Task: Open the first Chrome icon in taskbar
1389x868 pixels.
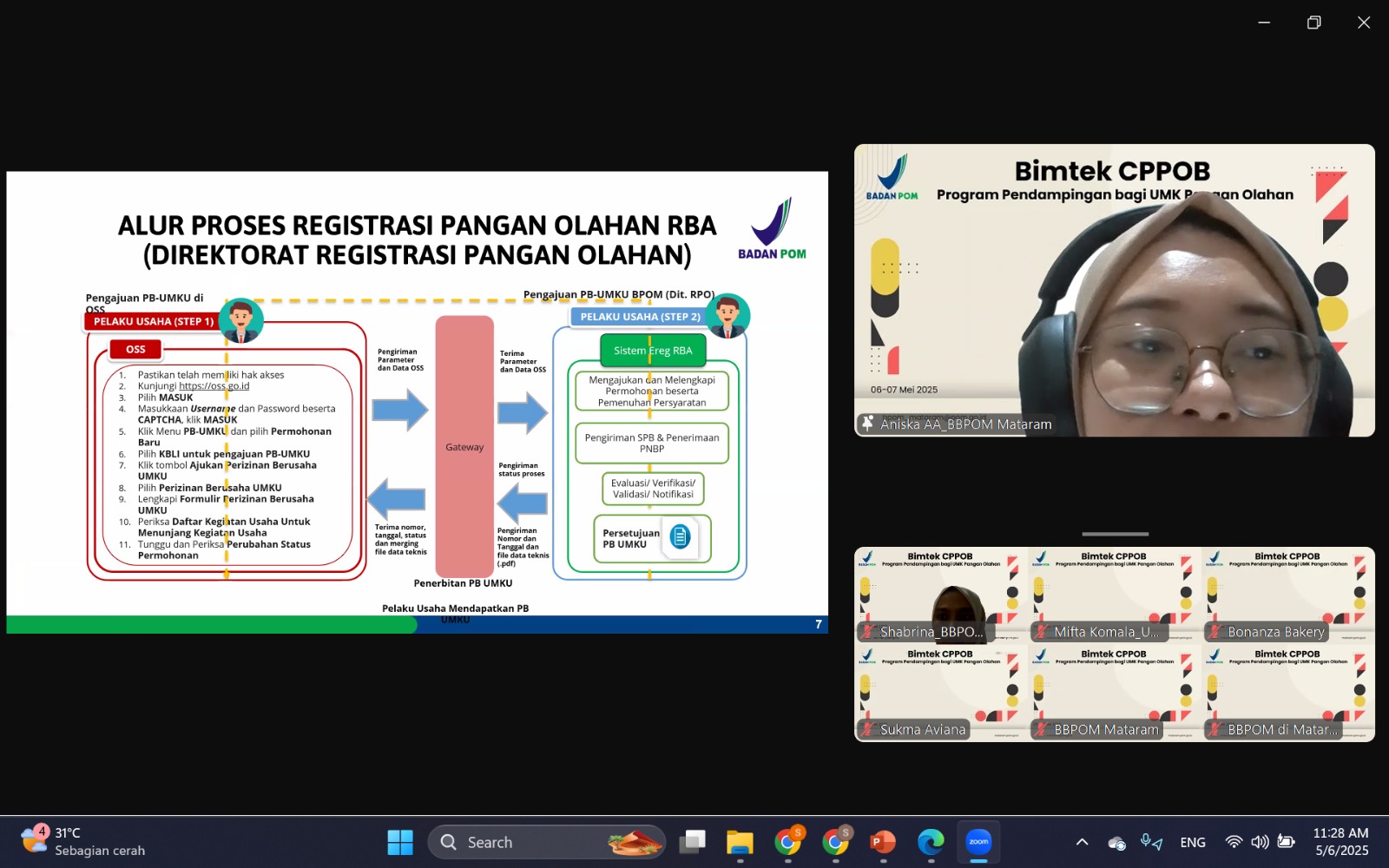Action: pyautogui.click(x=788, y=842)
